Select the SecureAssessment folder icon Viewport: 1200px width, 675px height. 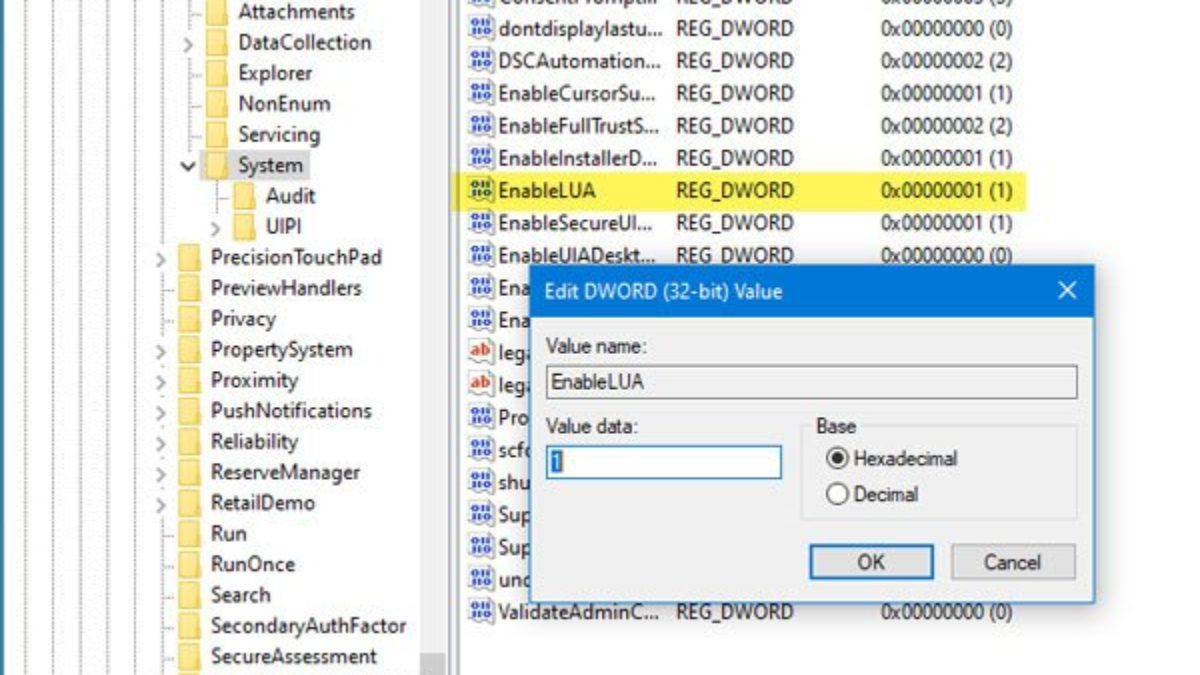click(x=189, y=658)
